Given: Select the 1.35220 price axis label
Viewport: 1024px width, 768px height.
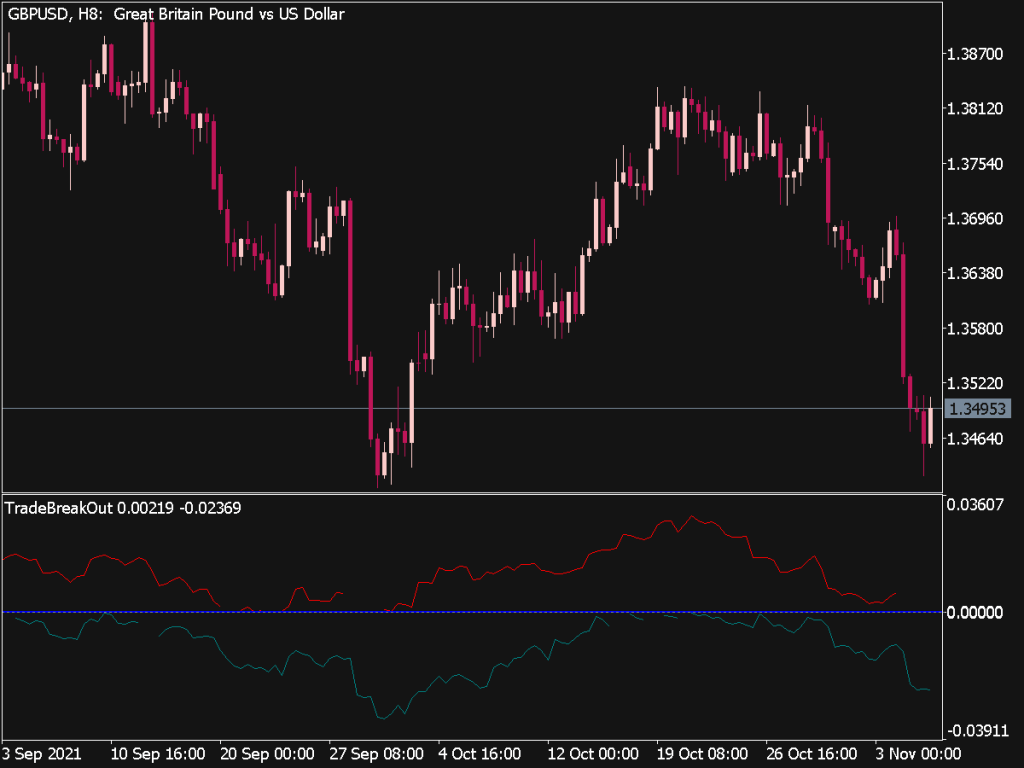Looking at the screenshot, I should [x=974, y=383].
